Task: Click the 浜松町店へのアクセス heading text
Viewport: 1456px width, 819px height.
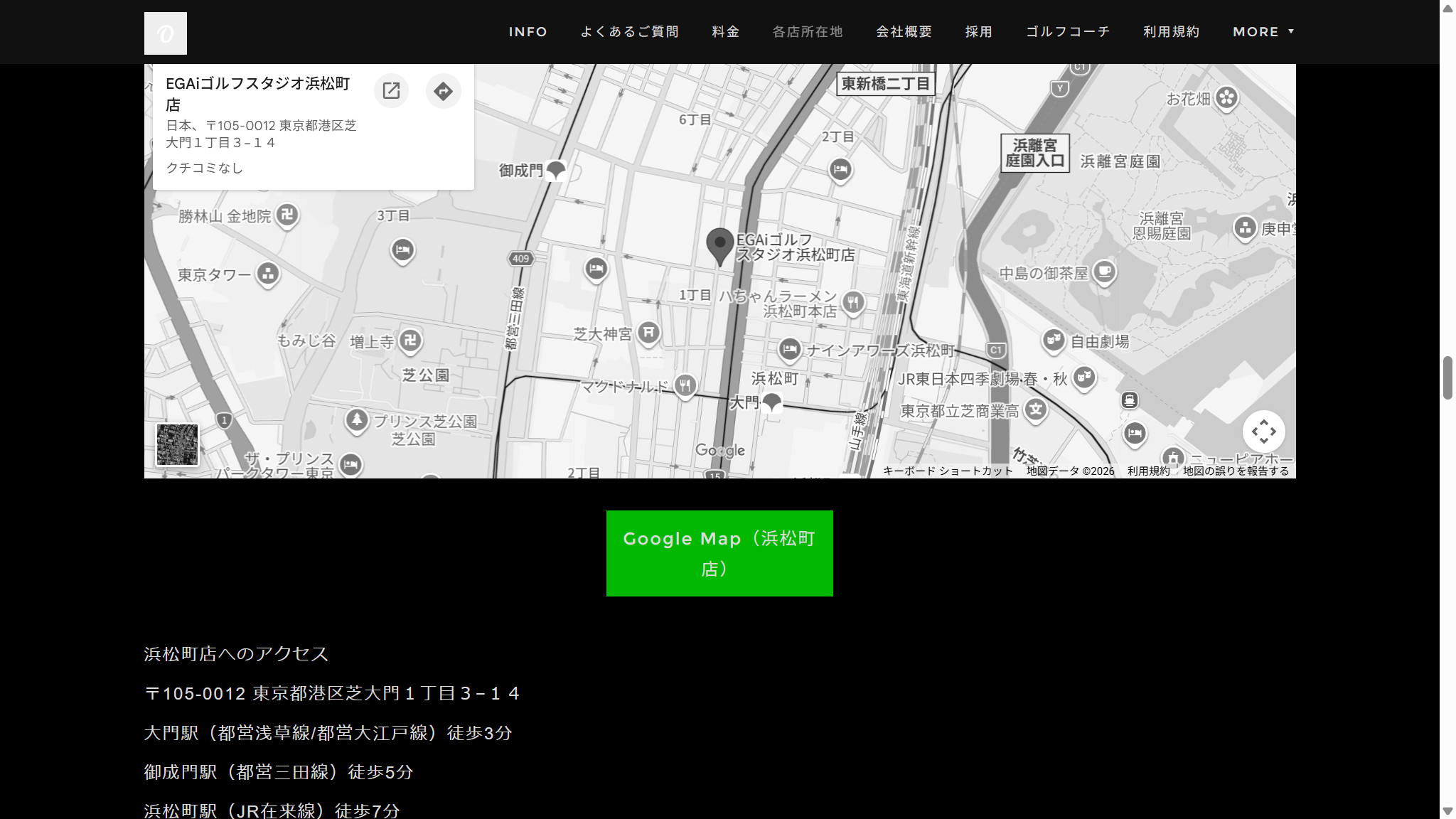Action: point(236,654)
